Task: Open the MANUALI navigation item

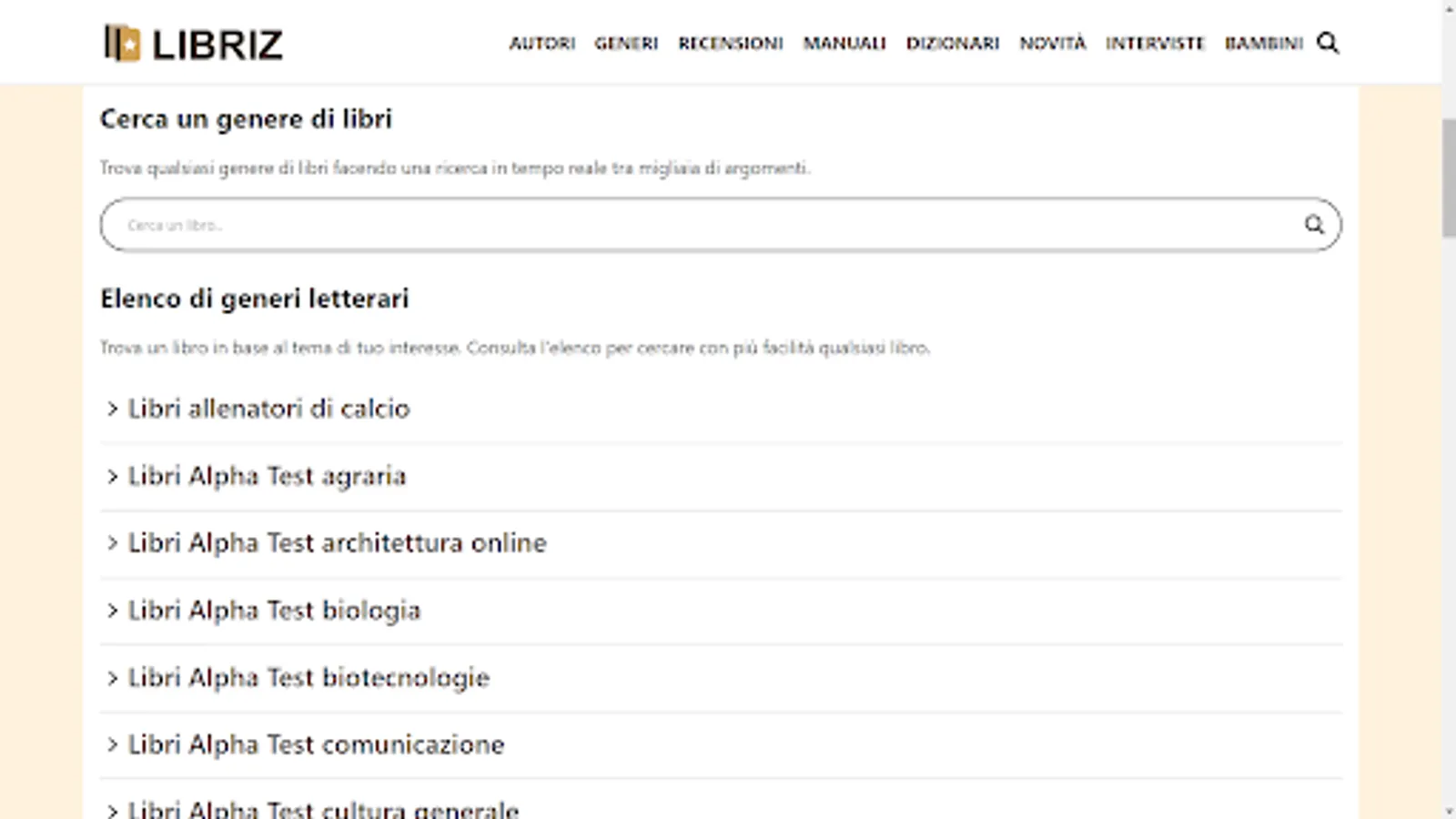Action: (844, 43)
